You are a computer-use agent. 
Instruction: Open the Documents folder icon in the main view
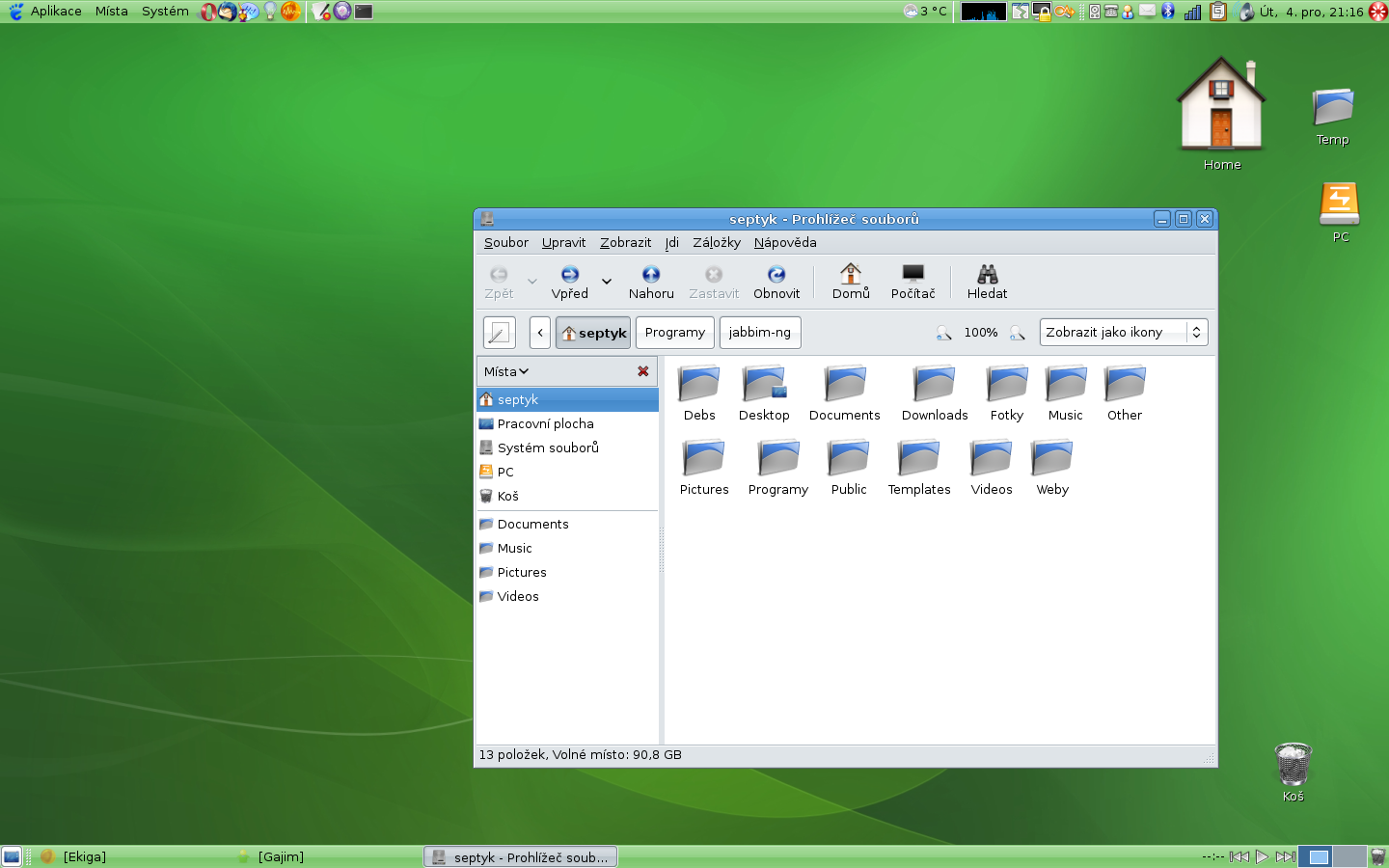tap(845, 393)
